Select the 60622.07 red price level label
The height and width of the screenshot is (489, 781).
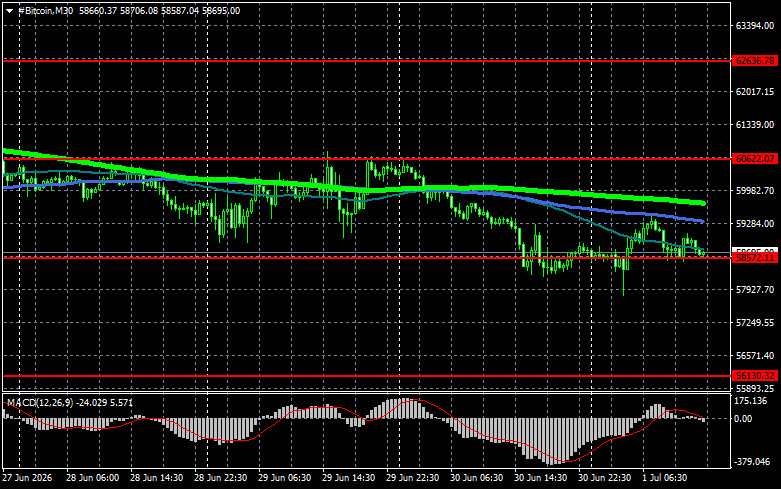tap(755, 159)
